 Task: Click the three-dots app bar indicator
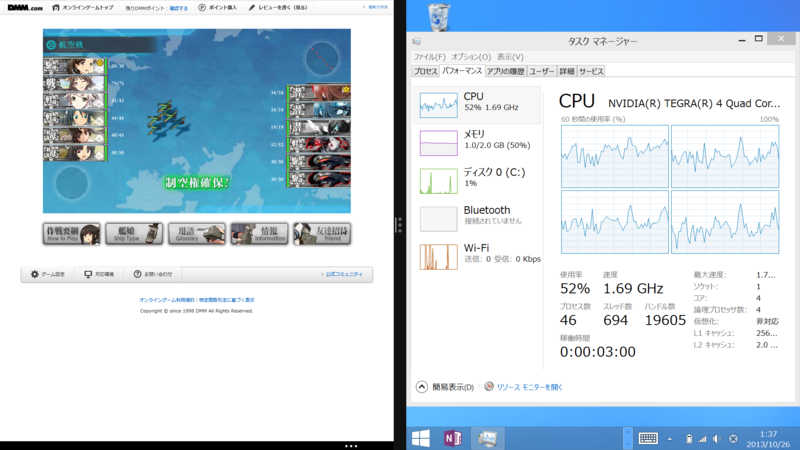point(351,446)
